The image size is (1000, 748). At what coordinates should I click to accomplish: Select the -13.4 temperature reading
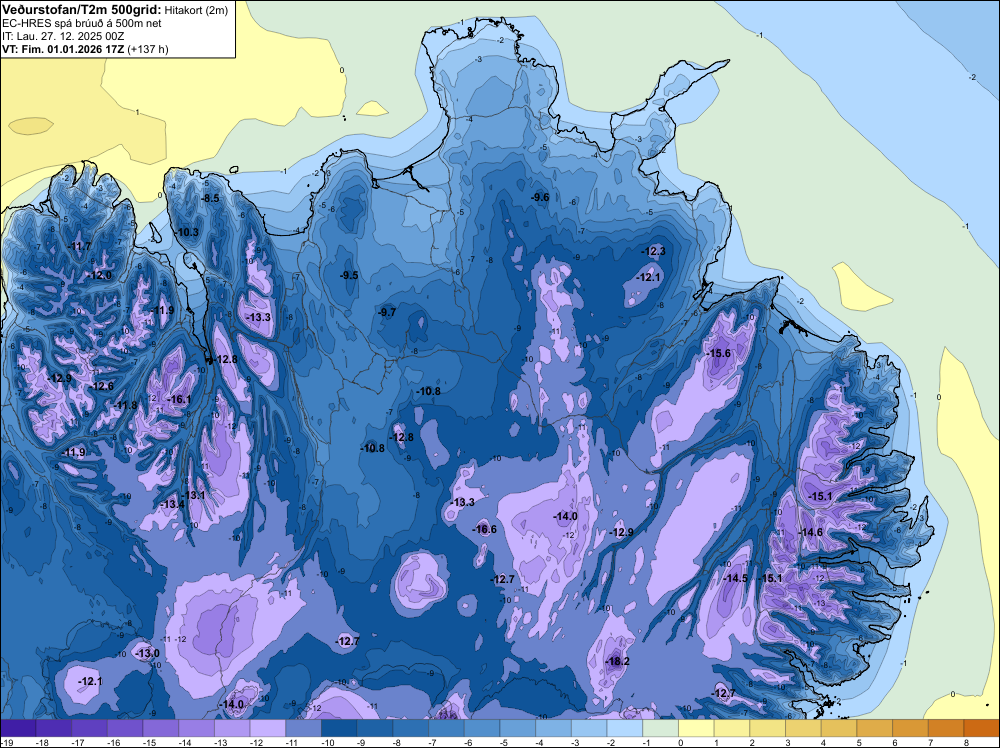(172, 504)
